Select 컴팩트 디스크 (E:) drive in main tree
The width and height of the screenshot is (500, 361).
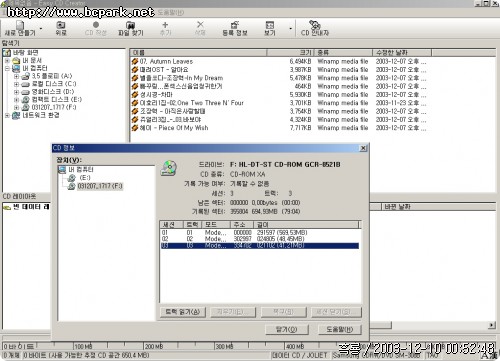52,99
